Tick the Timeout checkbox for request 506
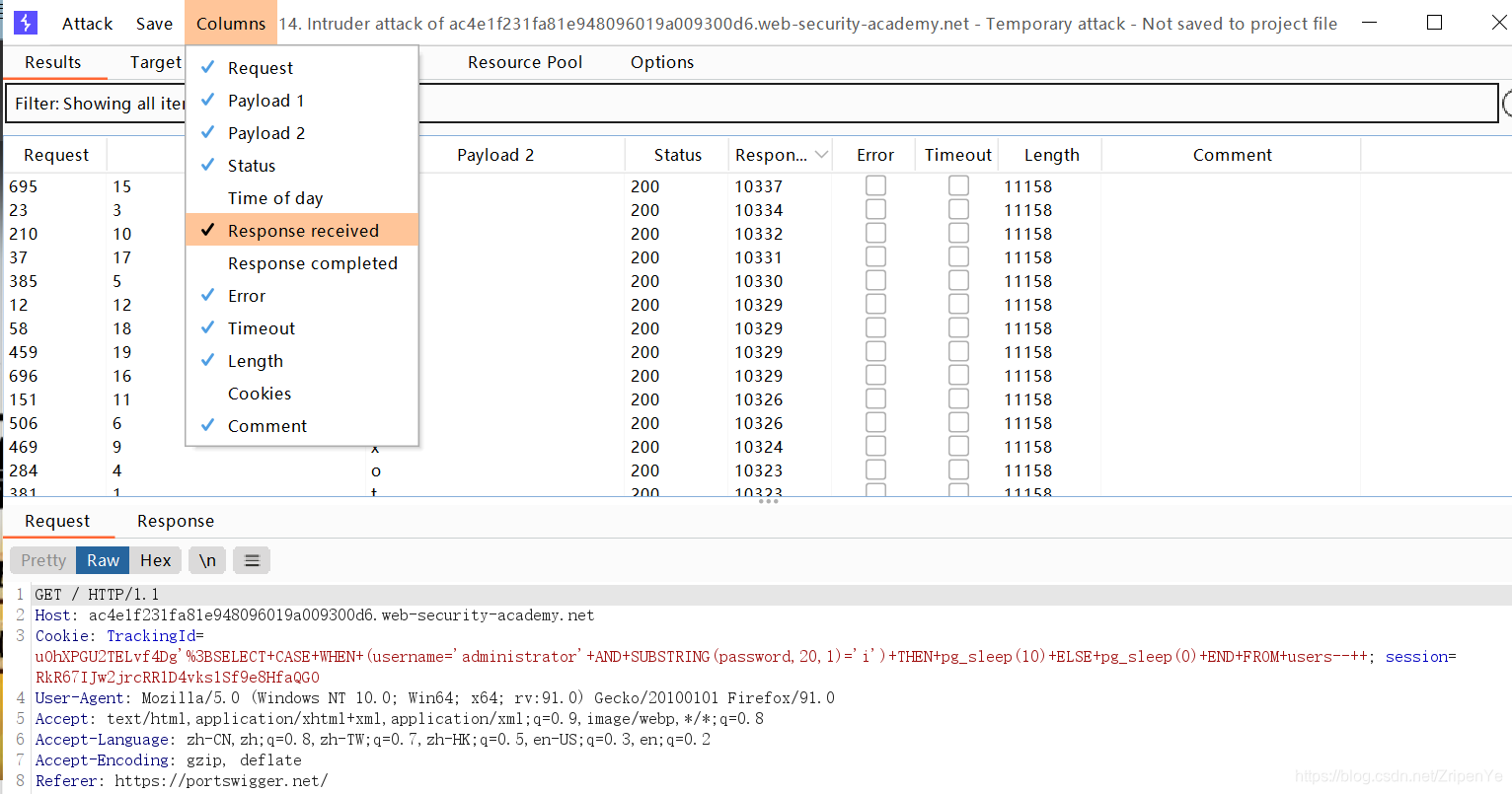This screenshot has width=1512, height=794. coord(958,422)
